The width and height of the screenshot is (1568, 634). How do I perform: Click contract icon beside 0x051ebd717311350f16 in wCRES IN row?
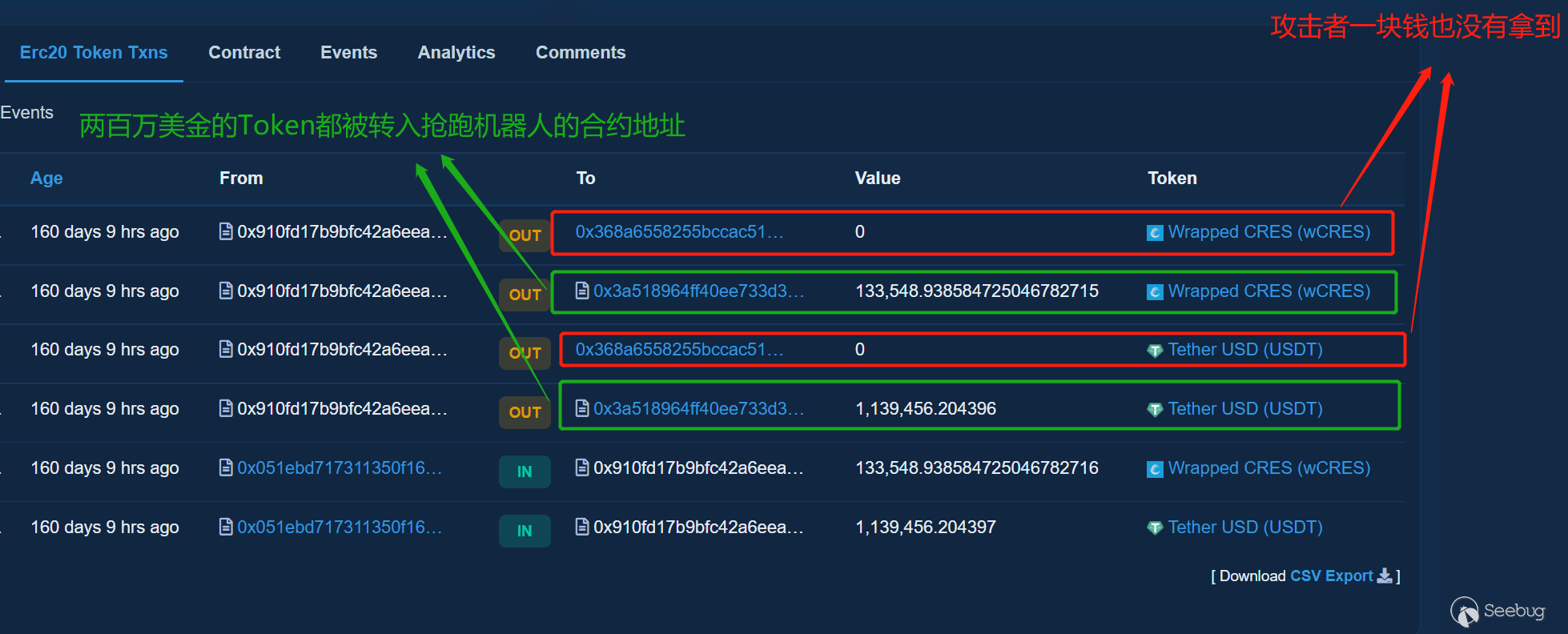pos(226,467)
